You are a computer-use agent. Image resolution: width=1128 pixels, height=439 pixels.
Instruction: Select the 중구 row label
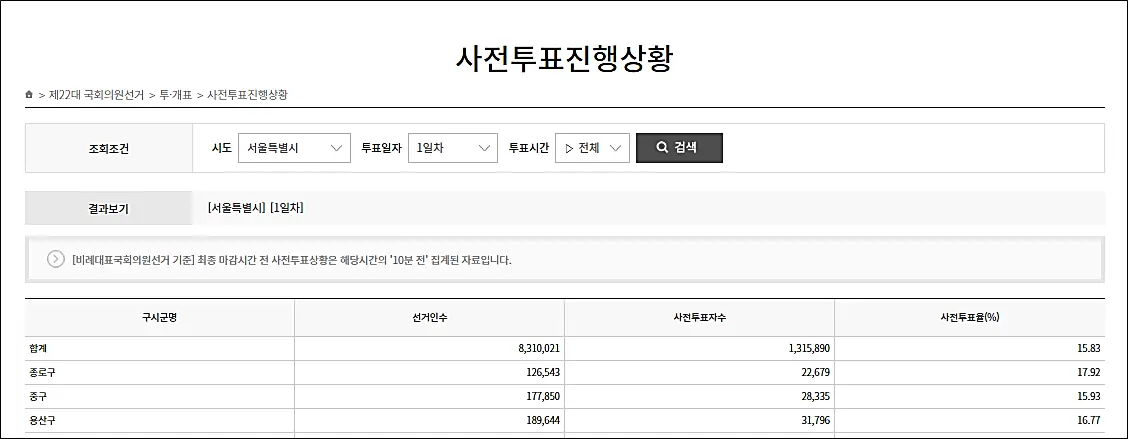point(36,397)
